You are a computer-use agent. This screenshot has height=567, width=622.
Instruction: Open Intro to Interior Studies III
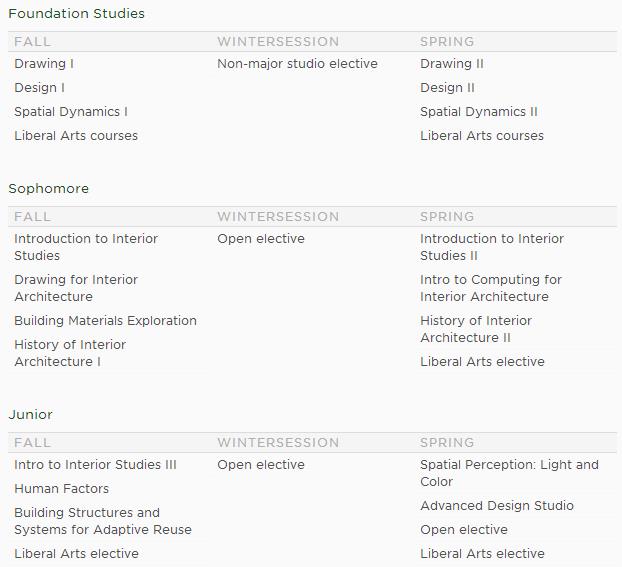click(95, 465)
